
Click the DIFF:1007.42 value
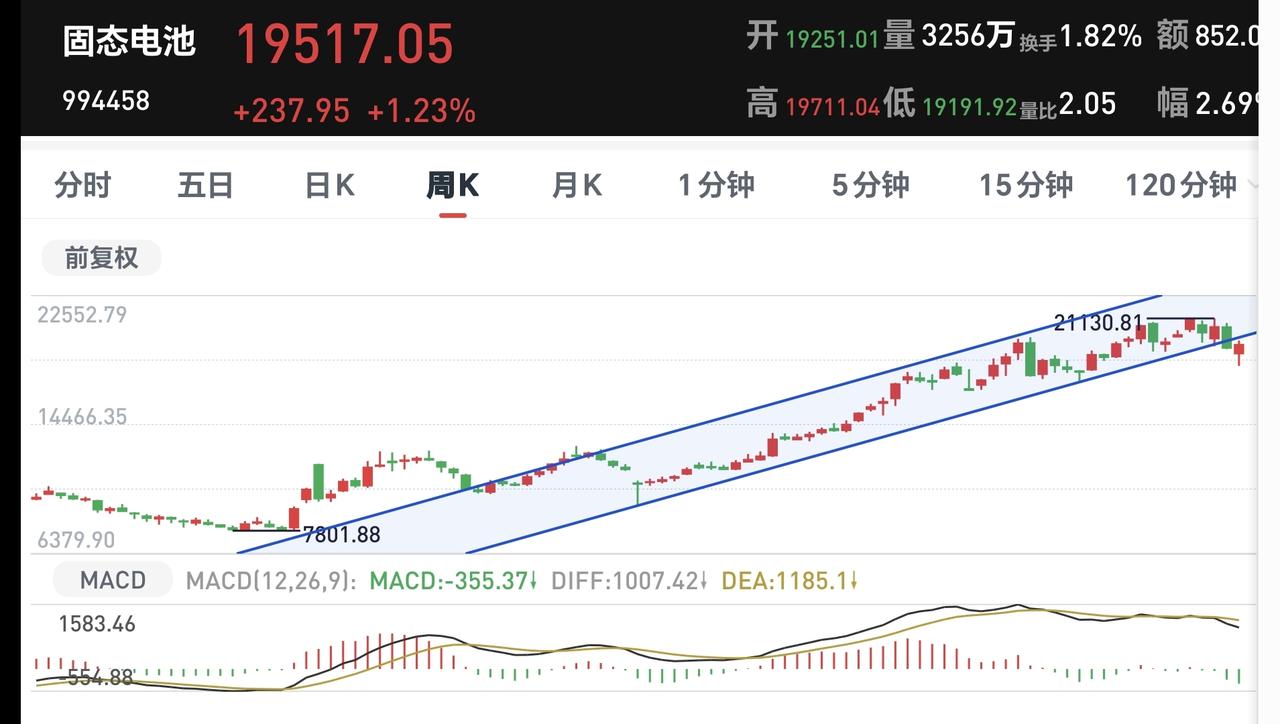630,580
